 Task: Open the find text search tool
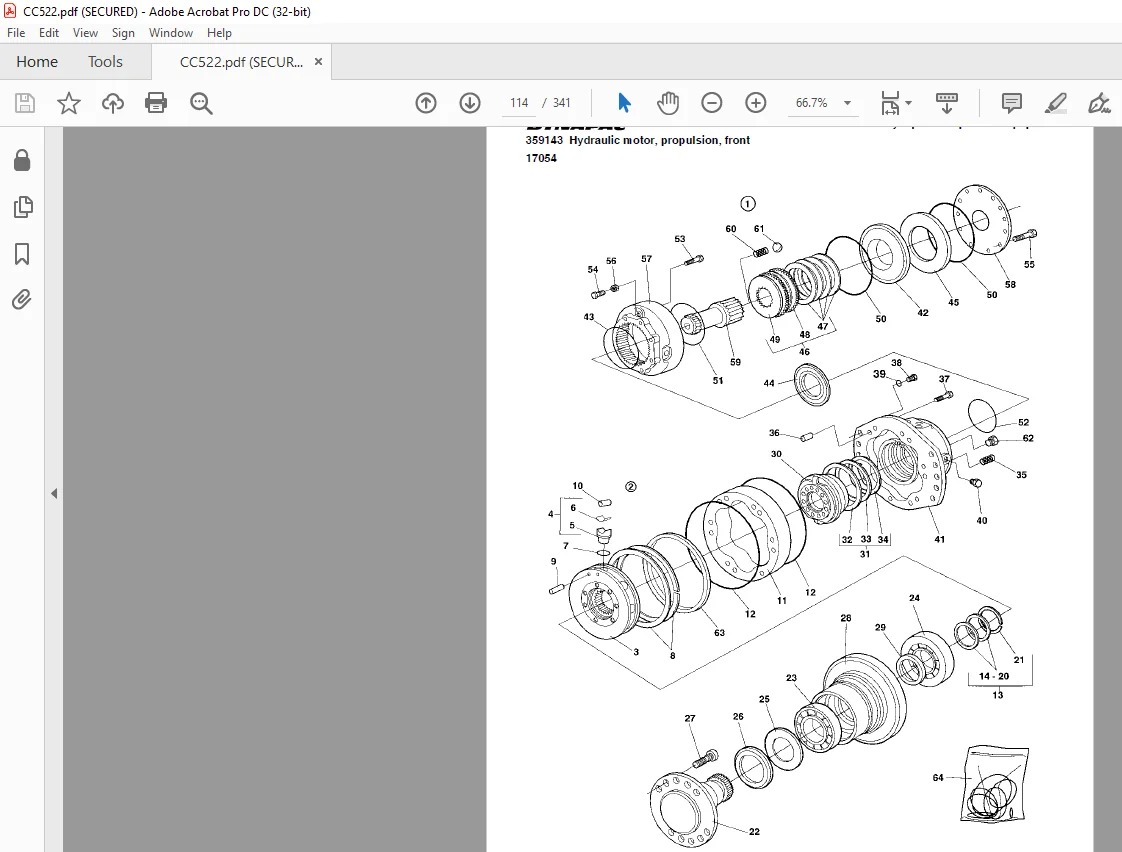tap(201, 103)
